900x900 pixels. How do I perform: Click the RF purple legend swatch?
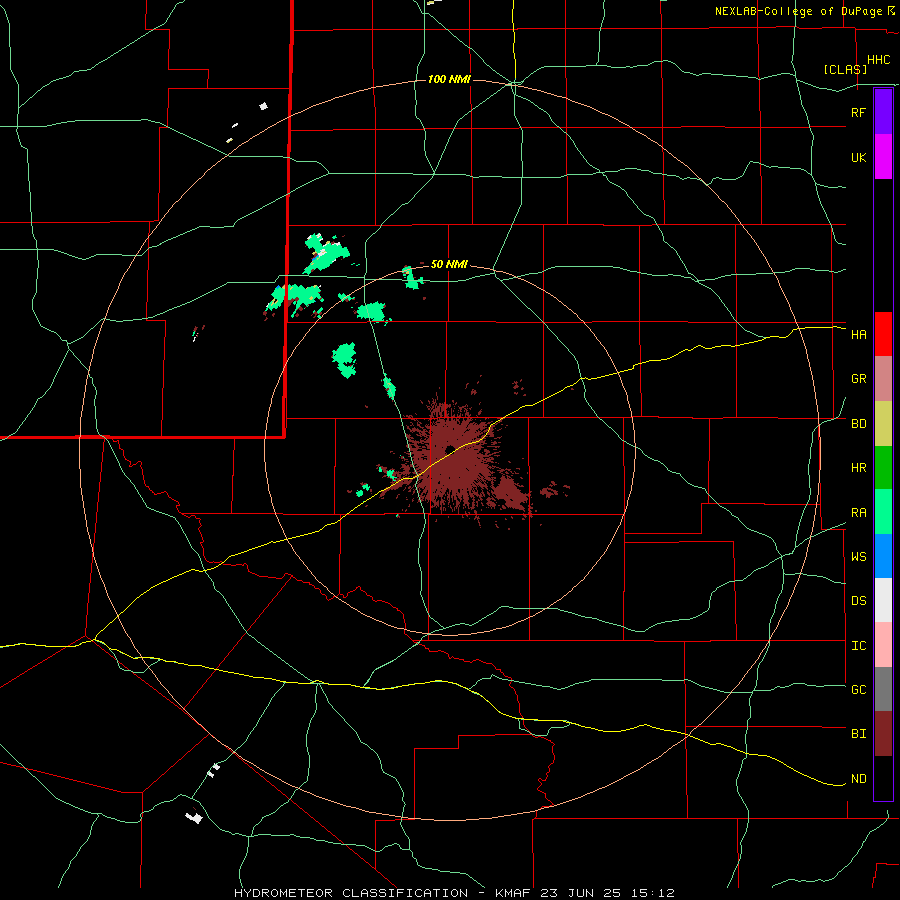coord(883,112)
